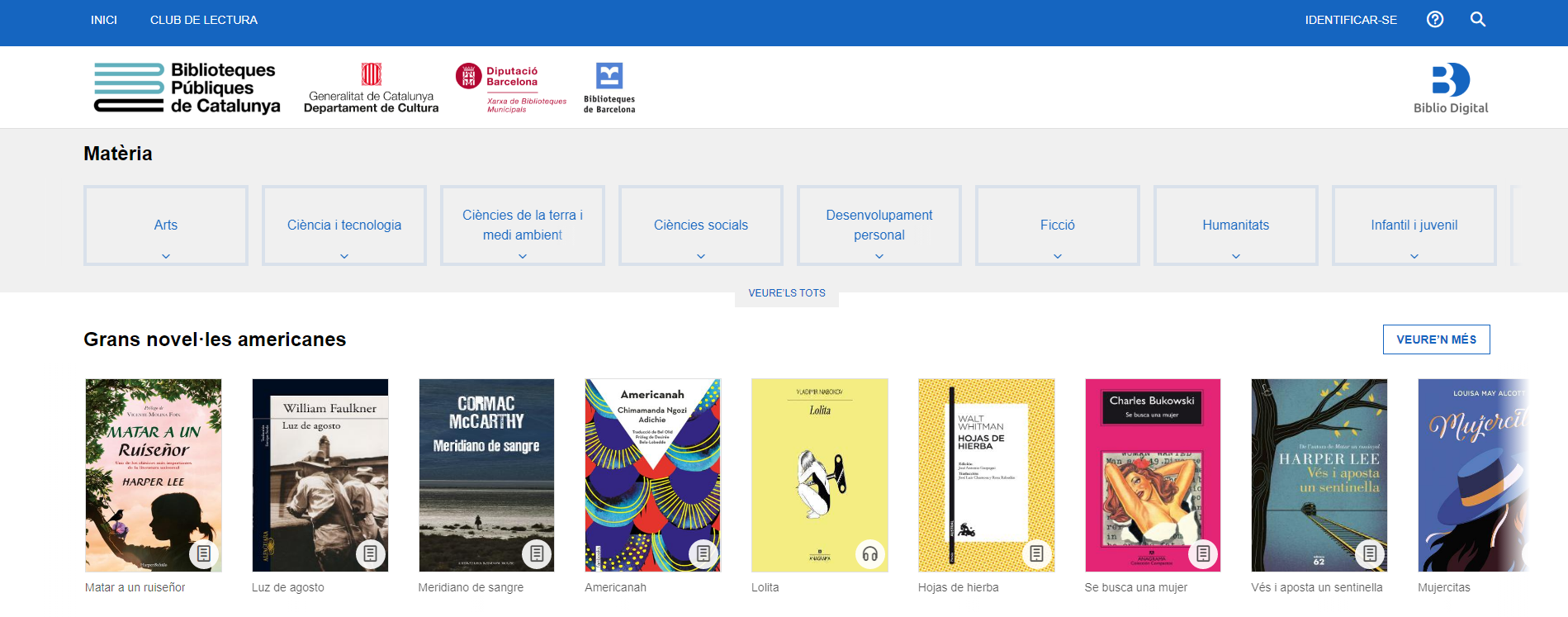Open the Matar a un ruiseñor title link
This screenshot has height=617, width=1568.
point(135,587)
